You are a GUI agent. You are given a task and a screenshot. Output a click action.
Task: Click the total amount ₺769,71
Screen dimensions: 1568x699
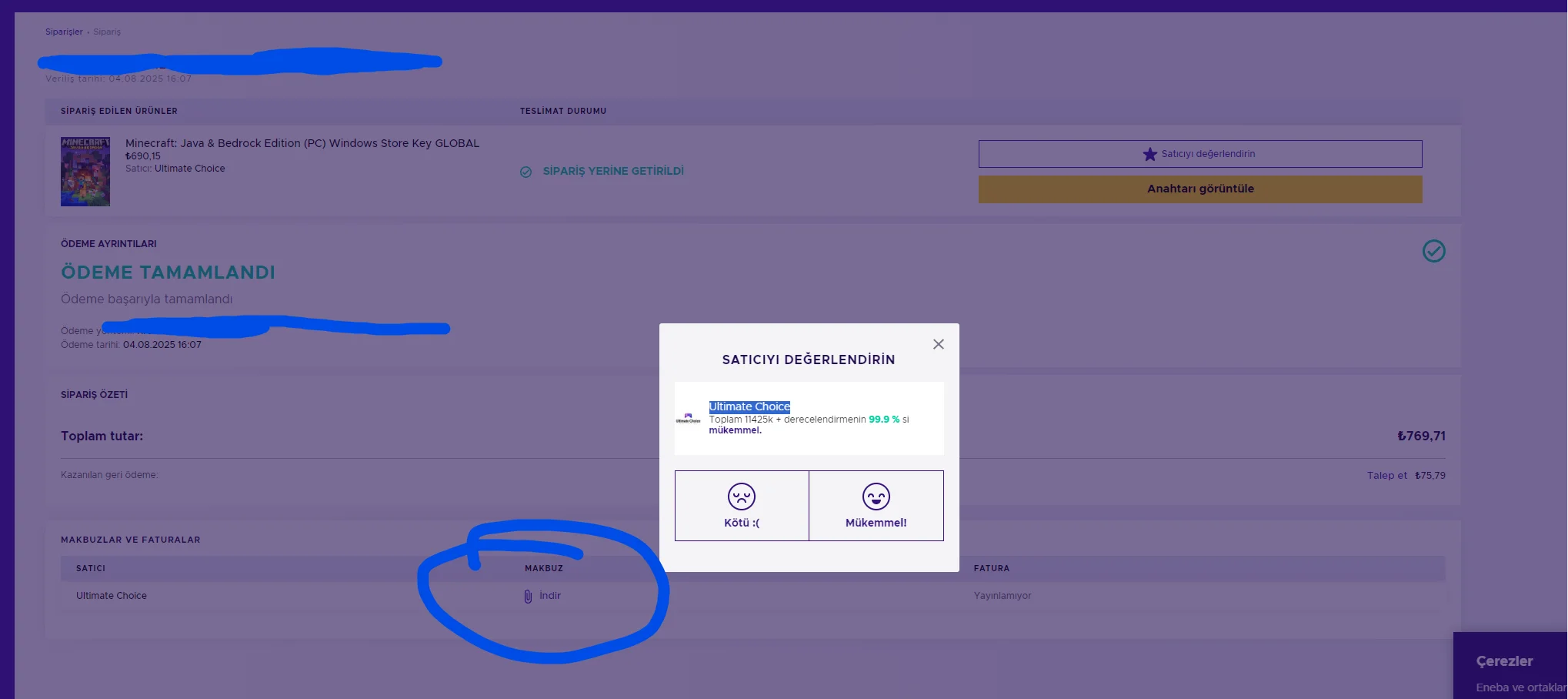(x=1421, y=436)
